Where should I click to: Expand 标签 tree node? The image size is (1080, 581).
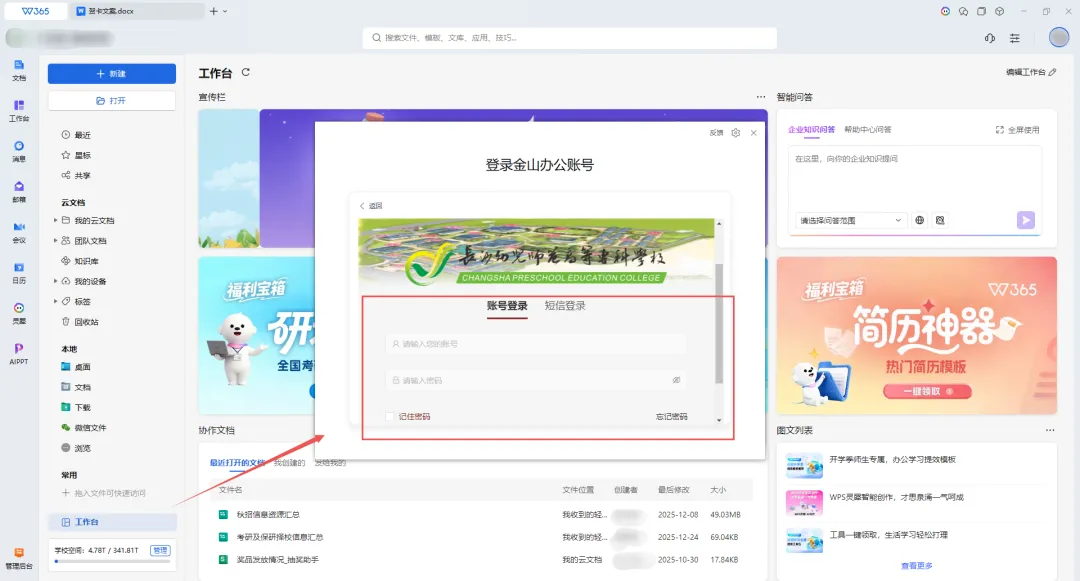56,302
